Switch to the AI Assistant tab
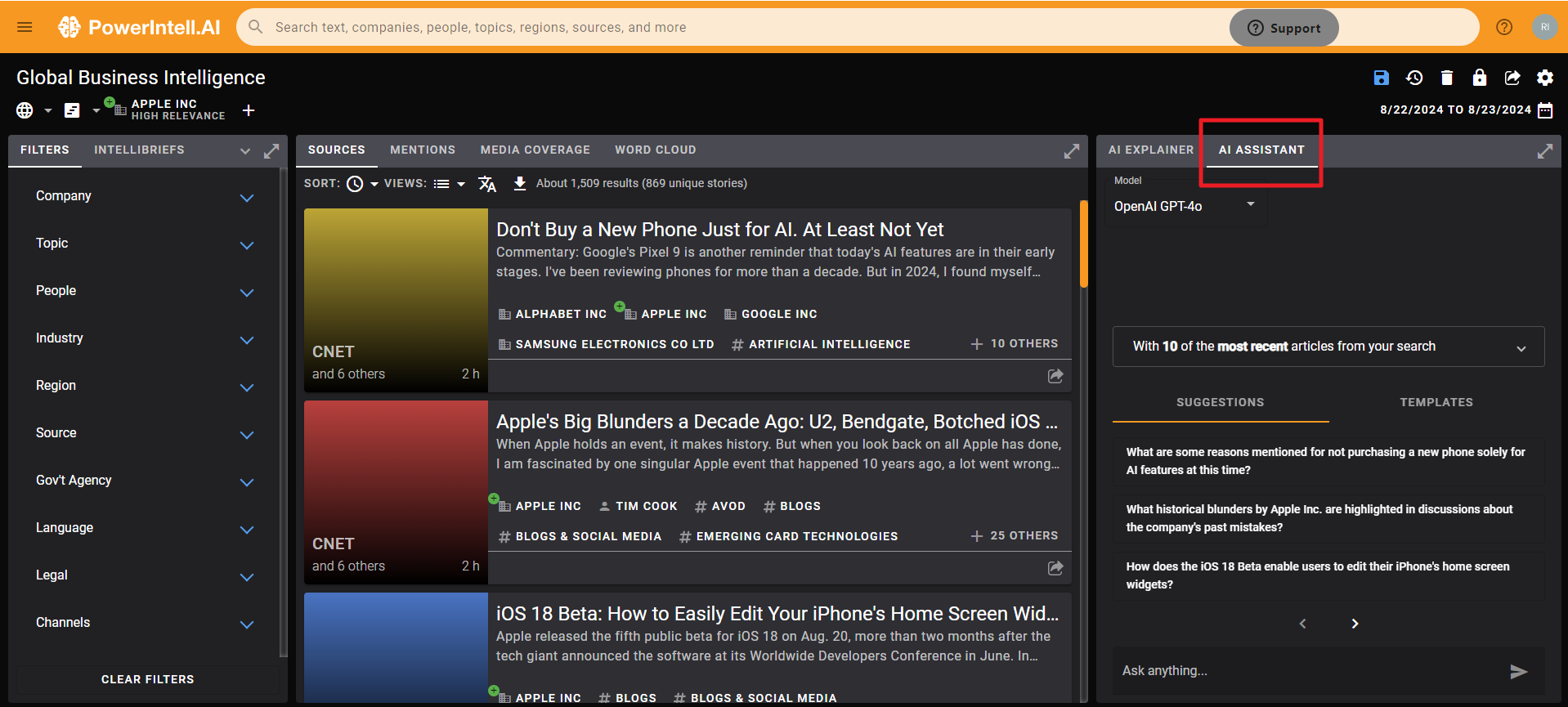 1261,150
